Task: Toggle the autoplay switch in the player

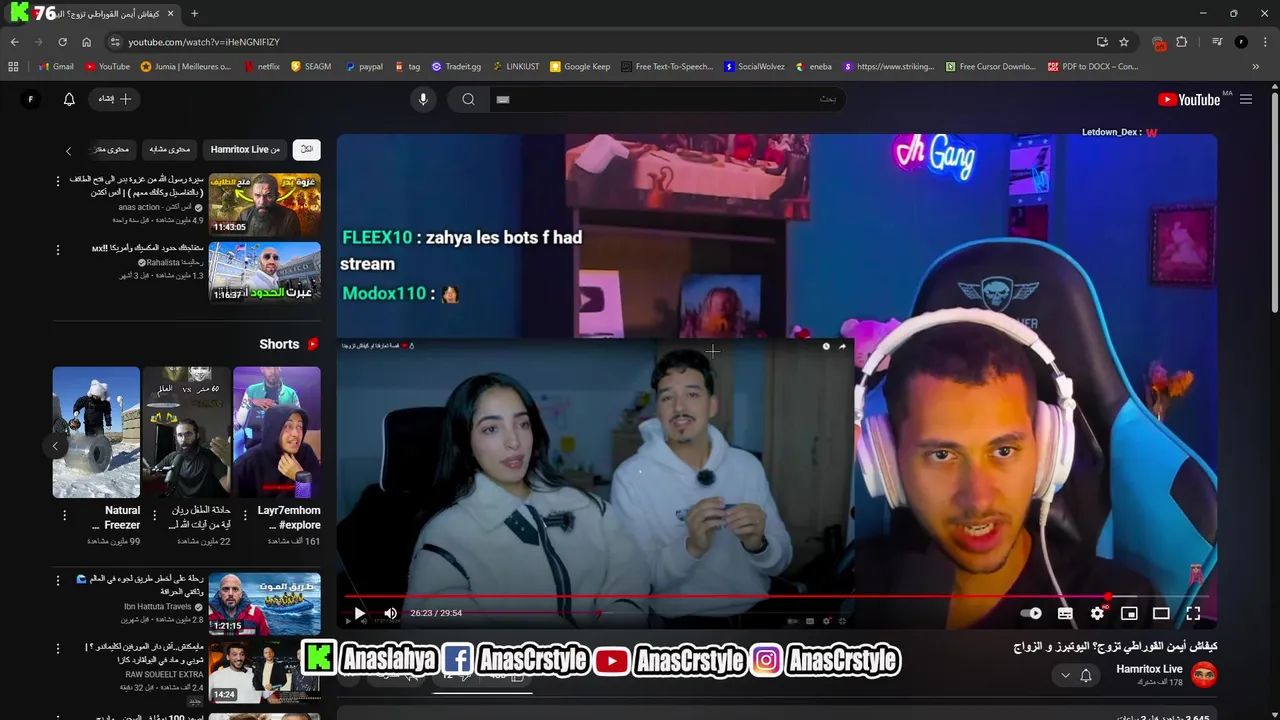Action: click(x=1030, y=613)
